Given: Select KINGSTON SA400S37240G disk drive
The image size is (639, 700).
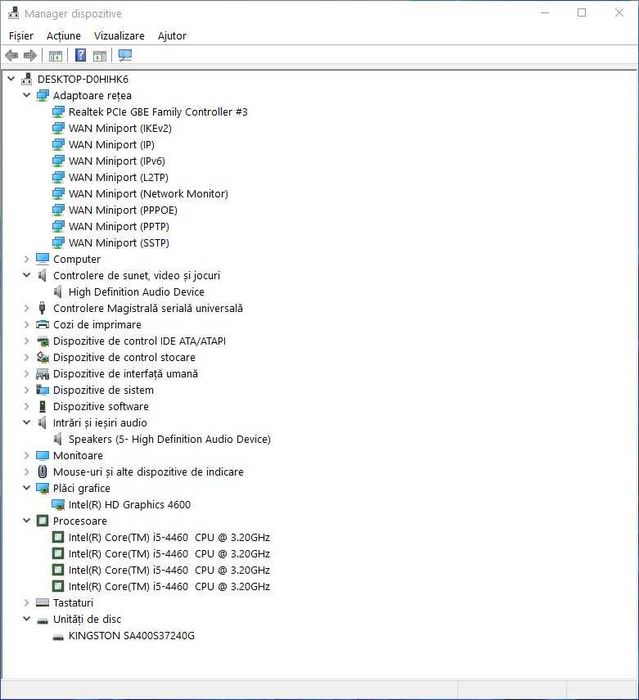Looking at the screenshot, I should point(132,636).
